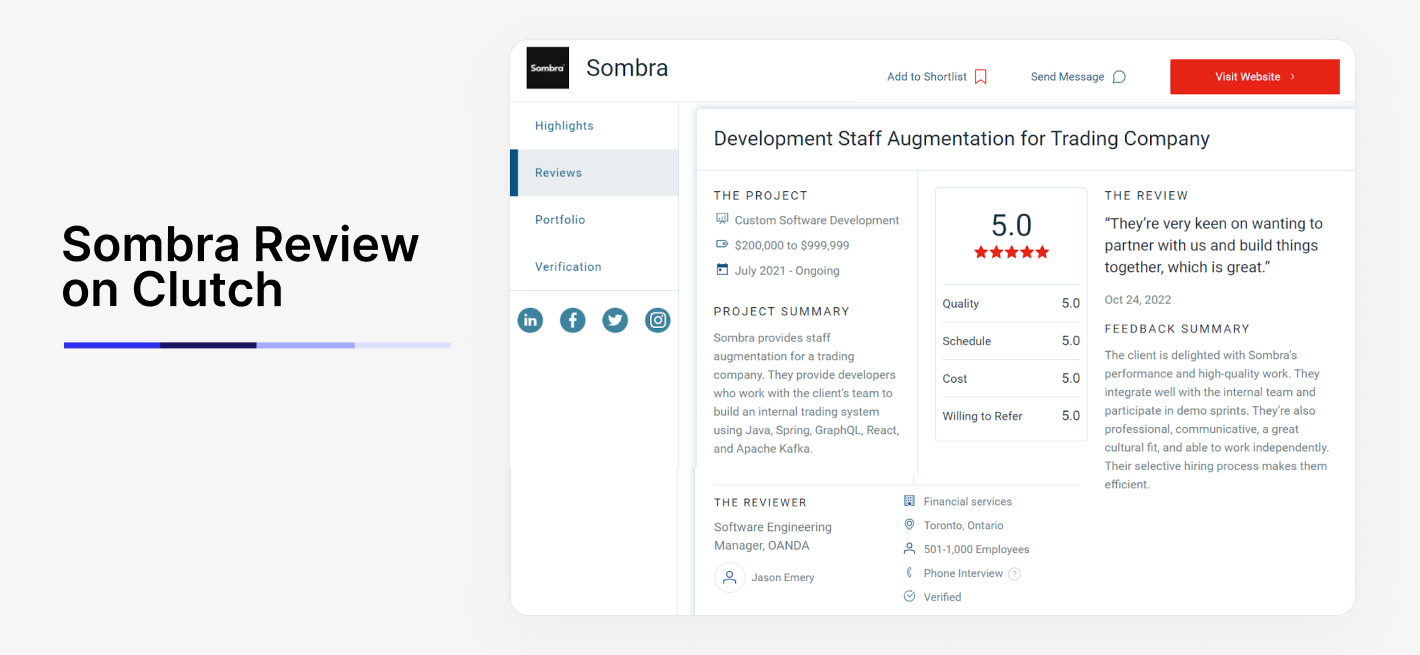Screen dimensions: 1420x655
Task: Open Sombra's Facebook page icon
Action: point(572,320)
